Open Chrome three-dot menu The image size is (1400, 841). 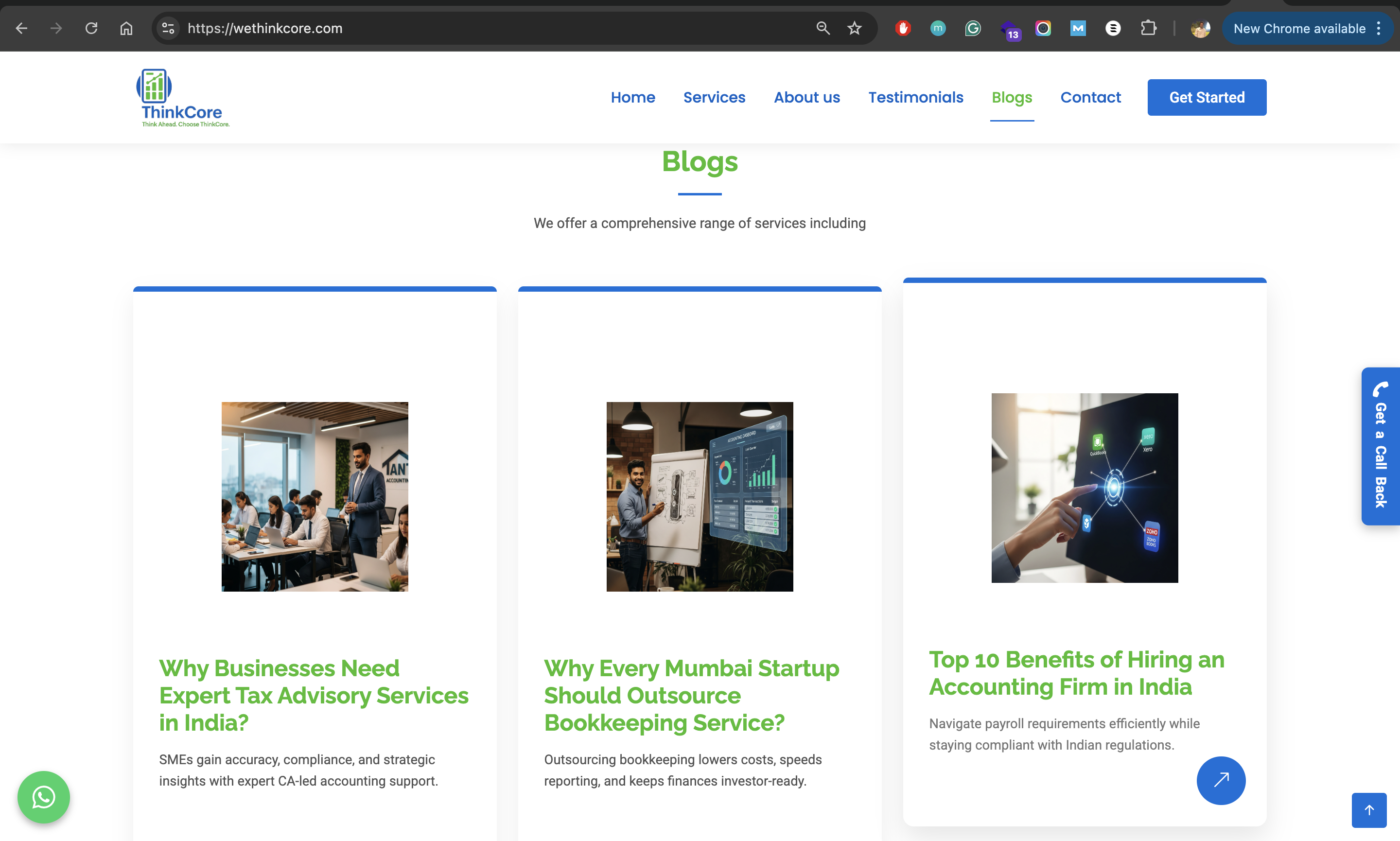(x=1379, y=28)
